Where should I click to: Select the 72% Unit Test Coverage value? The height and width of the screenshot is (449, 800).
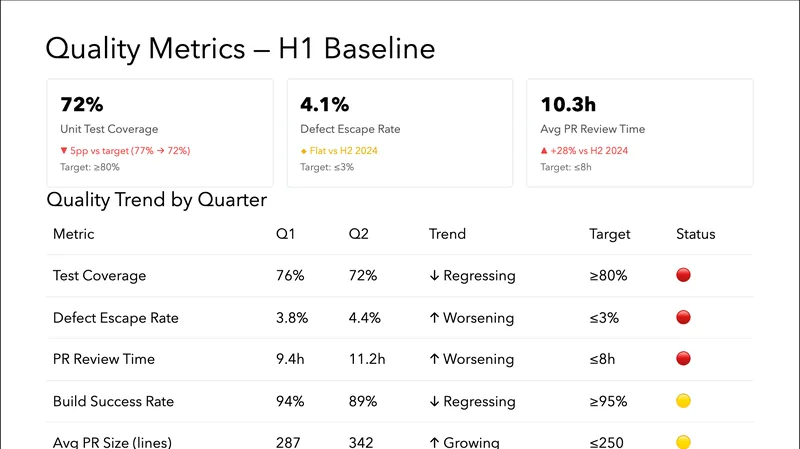pyautogui.click(x=82, y=104)
